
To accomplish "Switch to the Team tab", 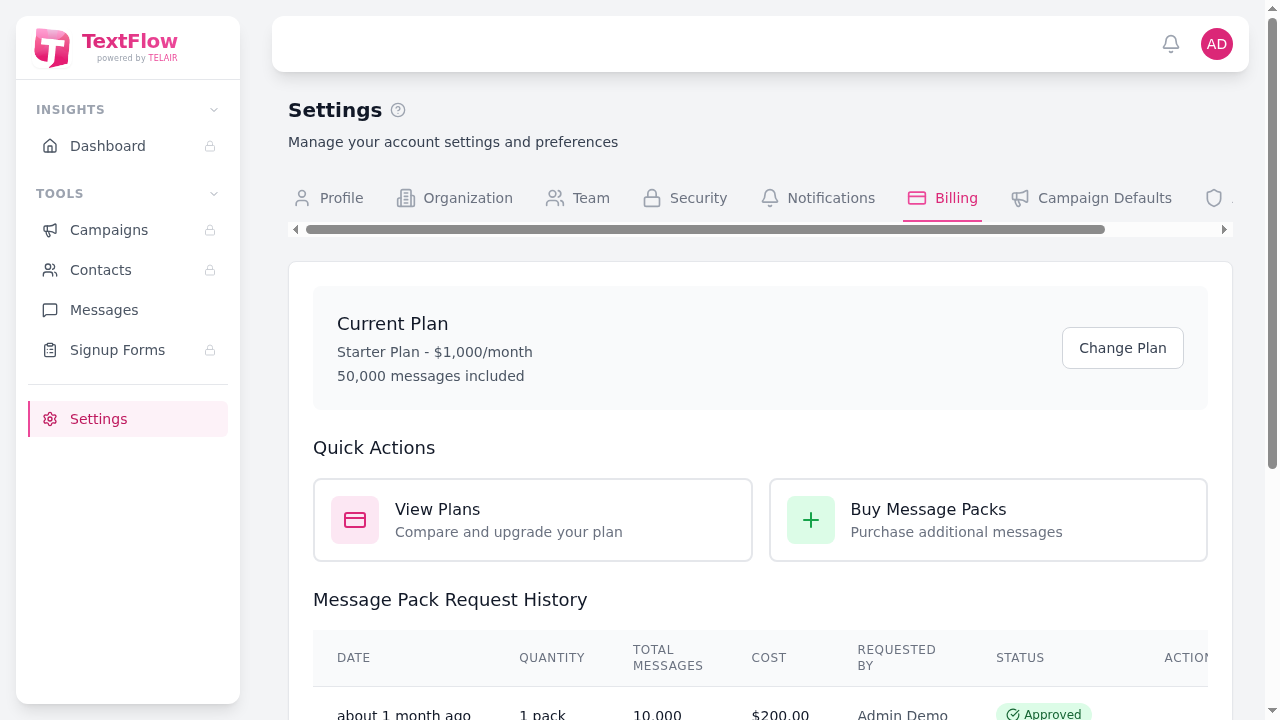I will point(578,198).
